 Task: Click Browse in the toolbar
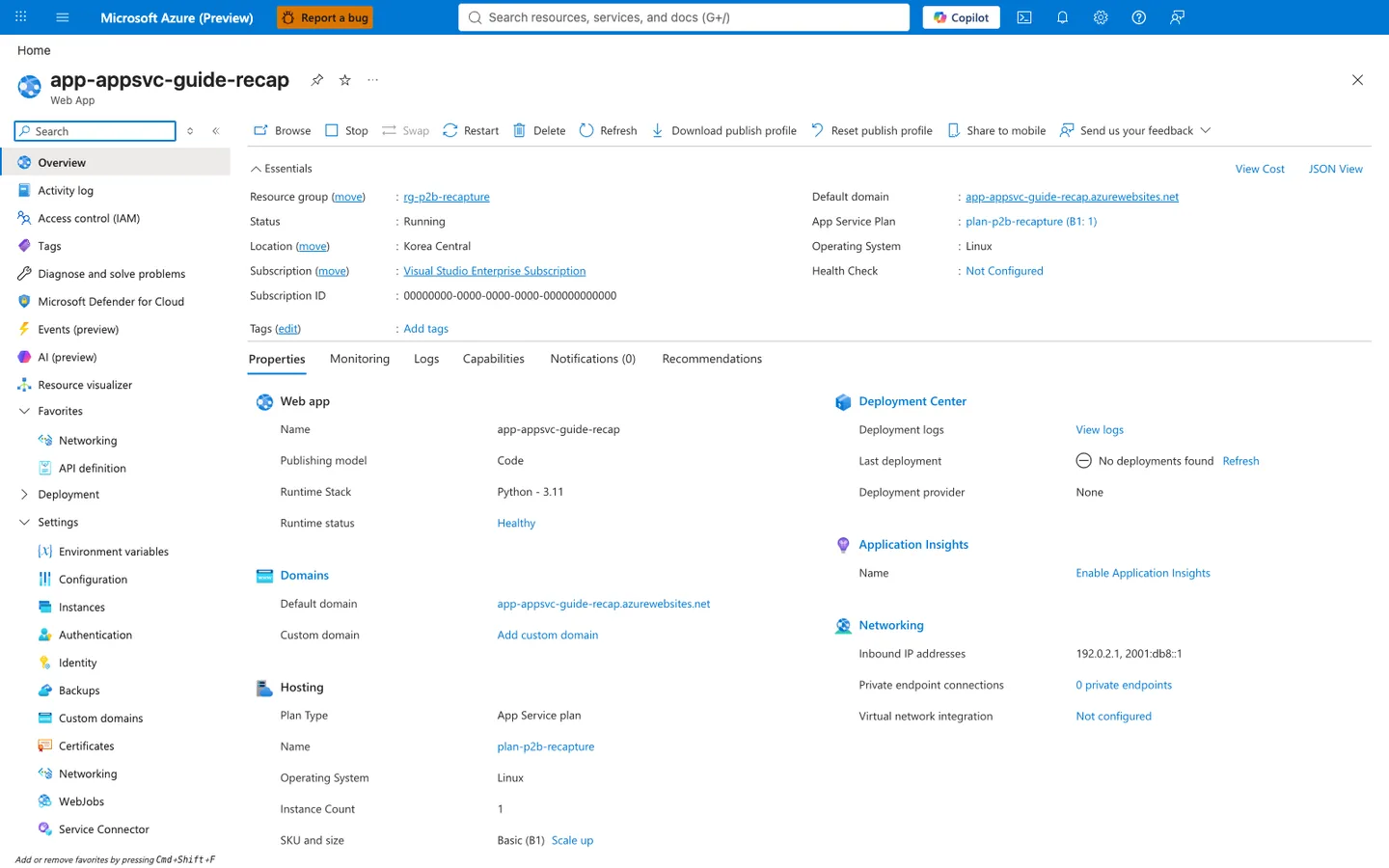tap(282, 130)
